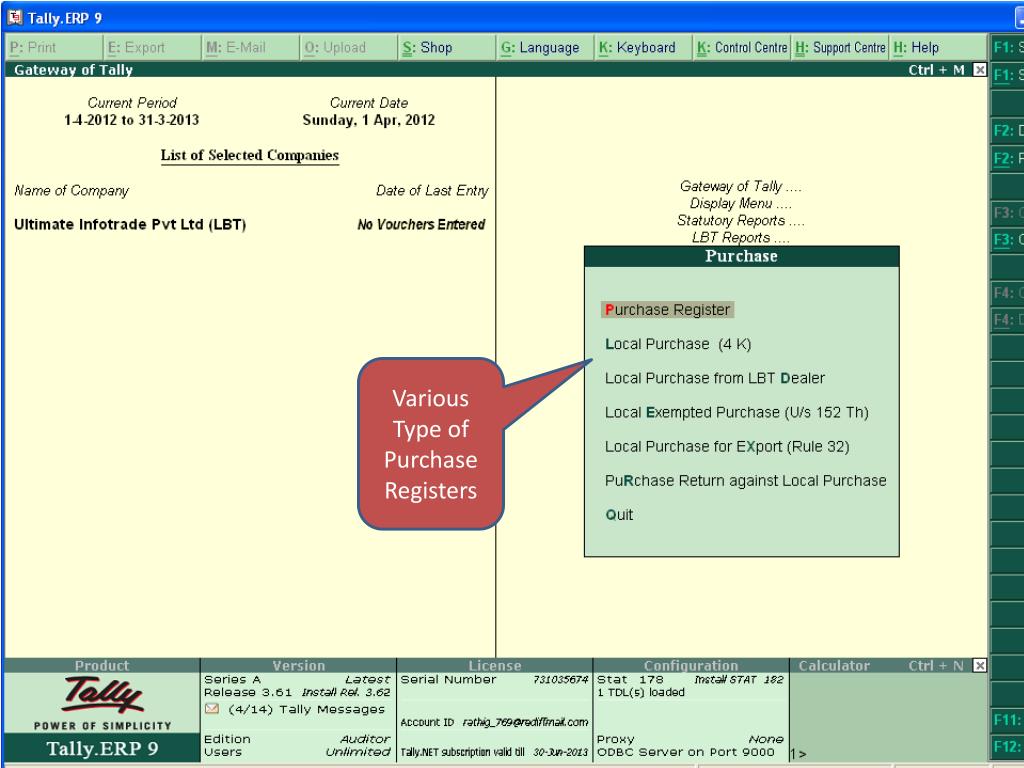
Task: Click the F11 side button
Action: (x=1007, y=720)
